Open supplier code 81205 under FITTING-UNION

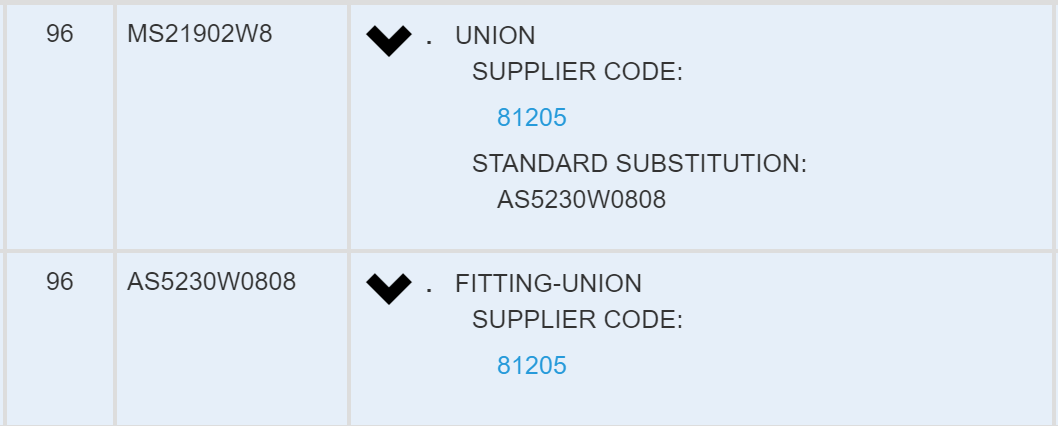click(x=531, y=366)
